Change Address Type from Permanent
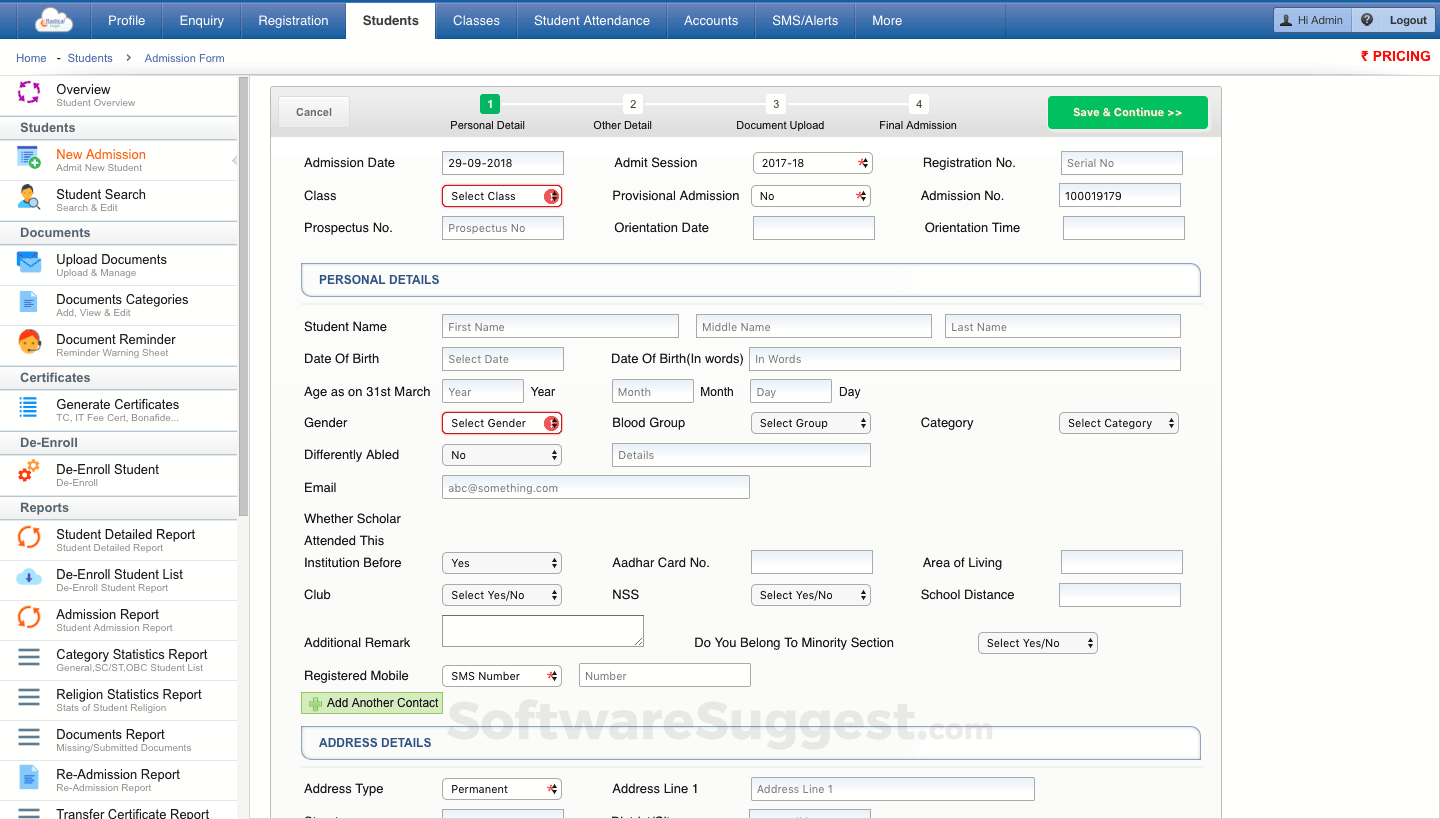The height and width of the screenshot is (819, 1440). coord(501,788)
